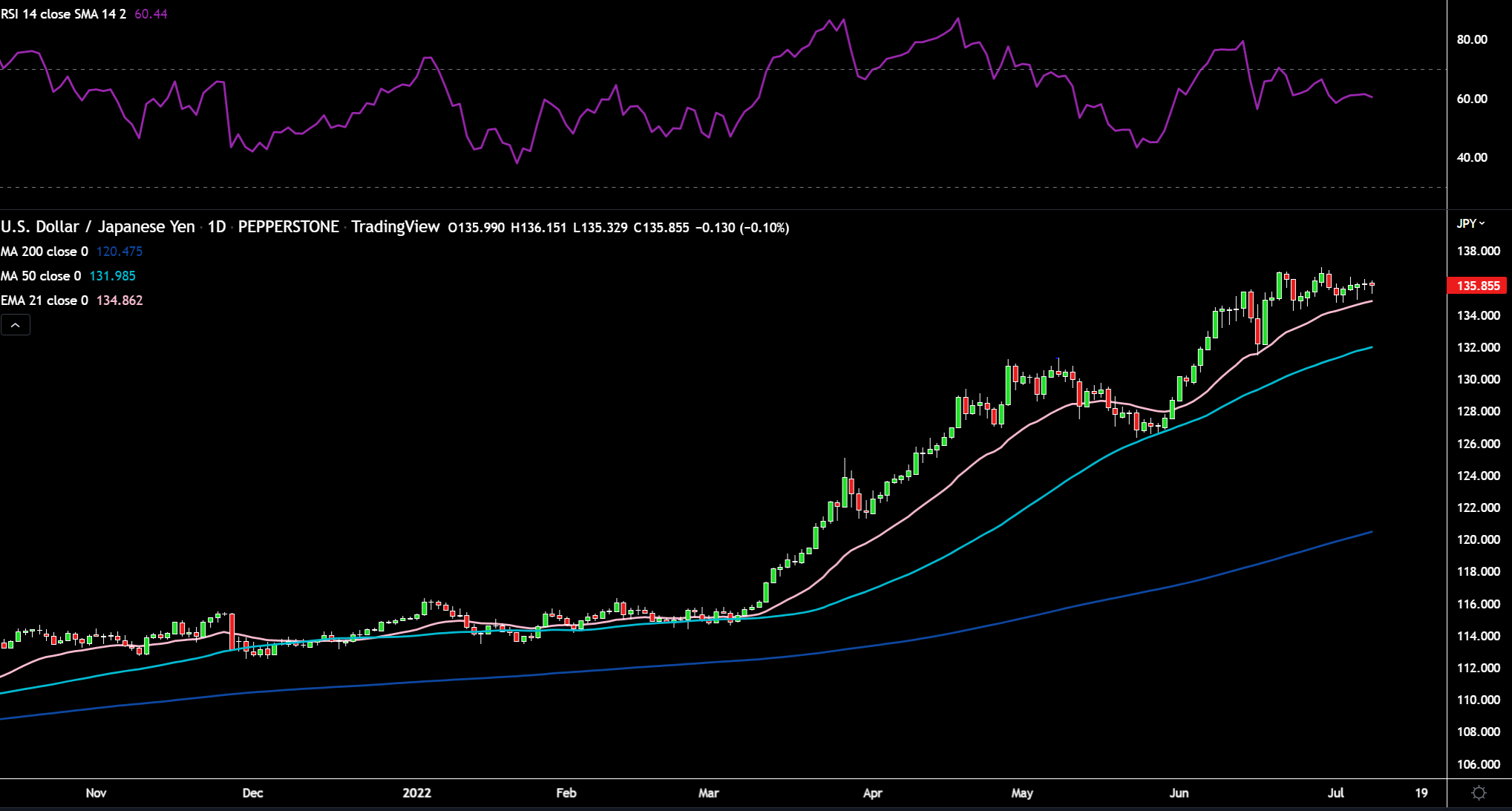Click the 1D interval label in the title

tap(217, 227)
